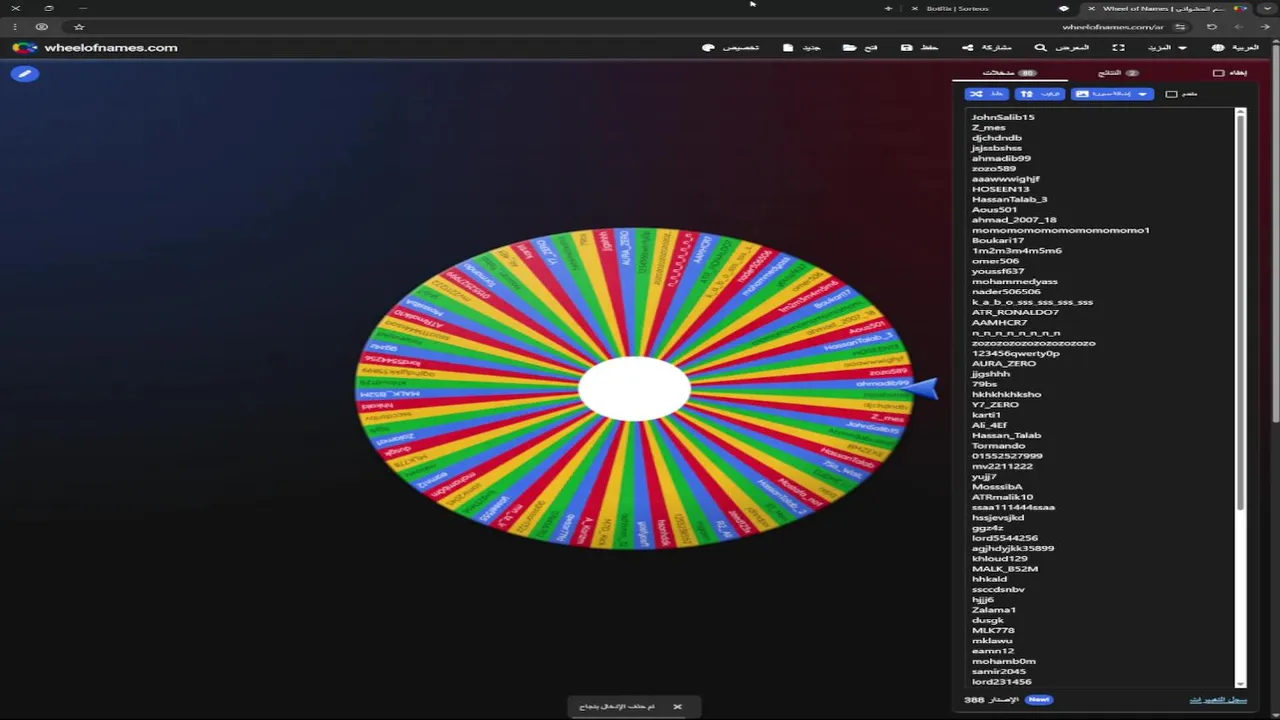Viewport: 1280px width, 720px height.
Task: Create a new wheel with New button
Action: pyautogui.click(x=802, y=47)
